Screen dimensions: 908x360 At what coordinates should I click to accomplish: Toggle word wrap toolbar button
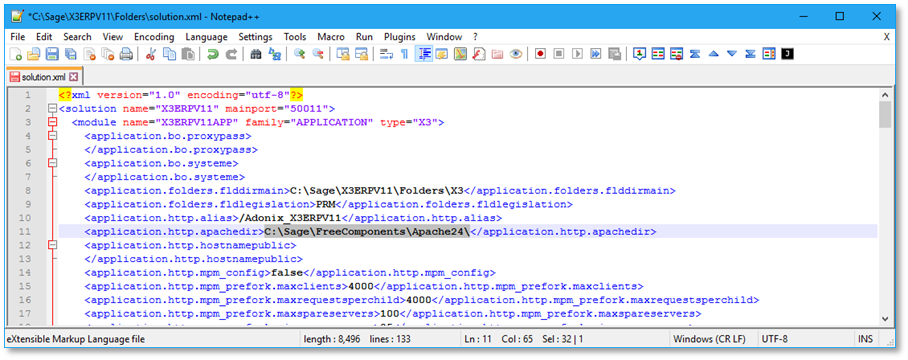386,54
